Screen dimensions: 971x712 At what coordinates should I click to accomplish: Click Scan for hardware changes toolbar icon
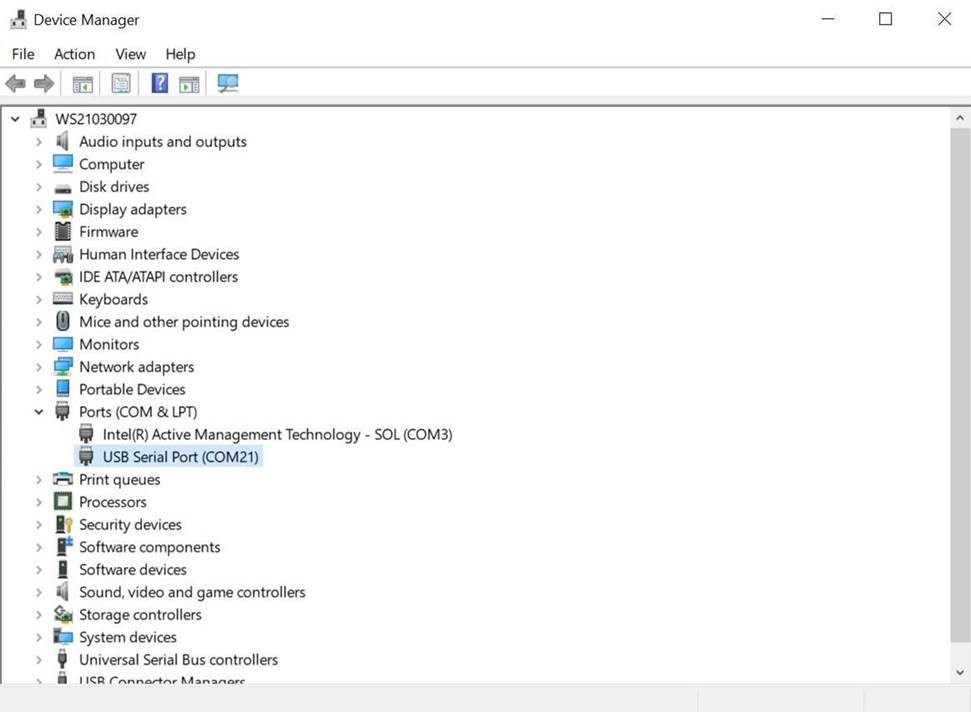[228, 84]
